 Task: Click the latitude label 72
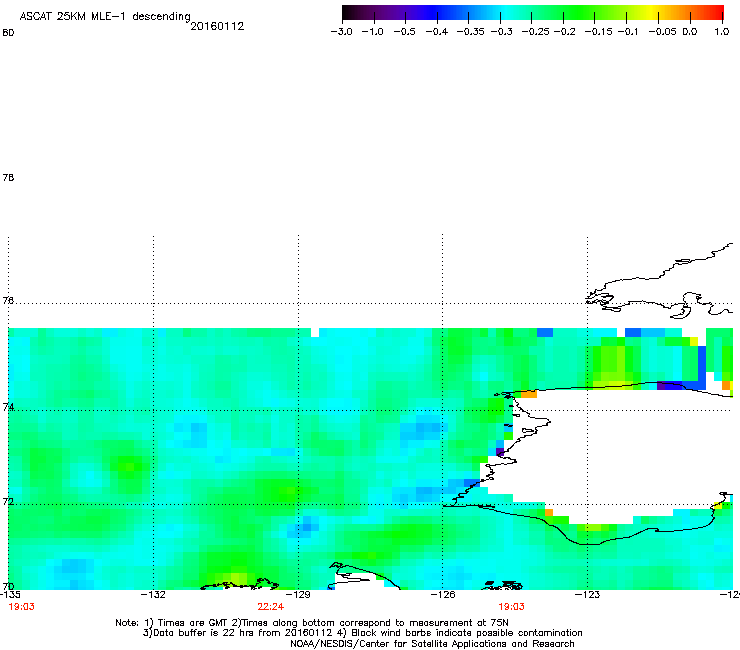[8, 501]
